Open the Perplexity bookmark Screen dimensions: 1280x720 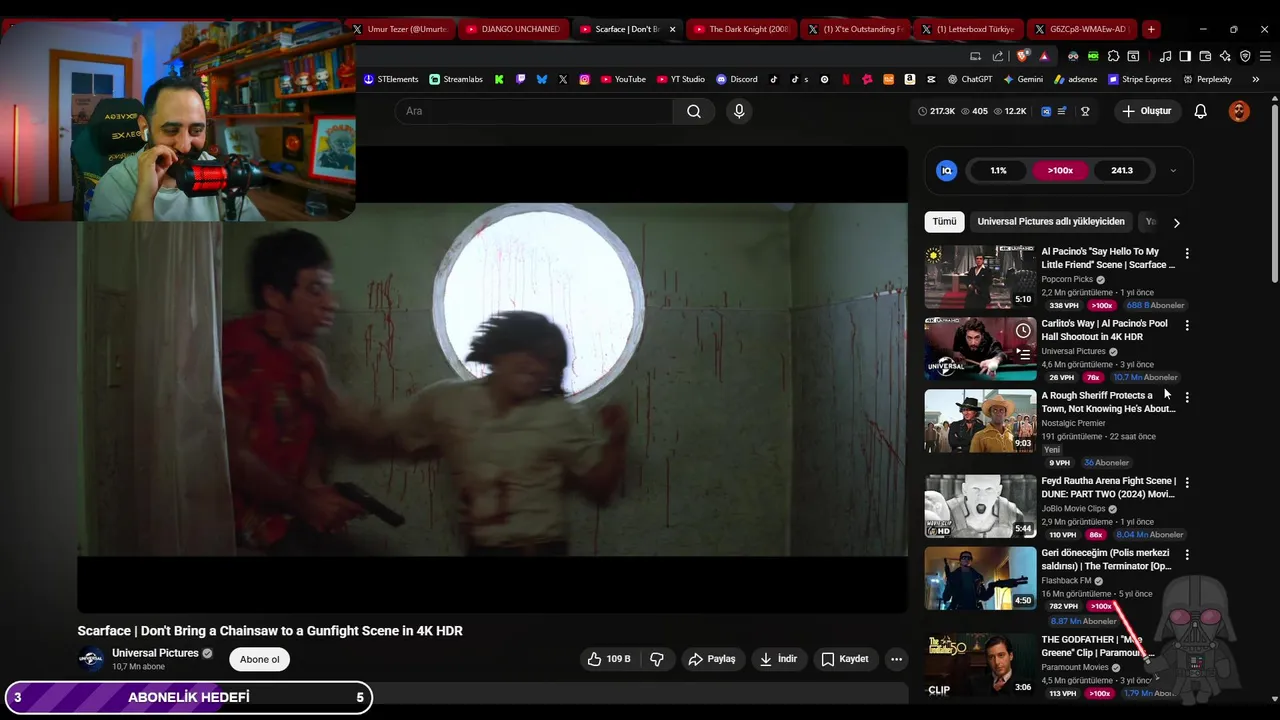click(1207, 79)
